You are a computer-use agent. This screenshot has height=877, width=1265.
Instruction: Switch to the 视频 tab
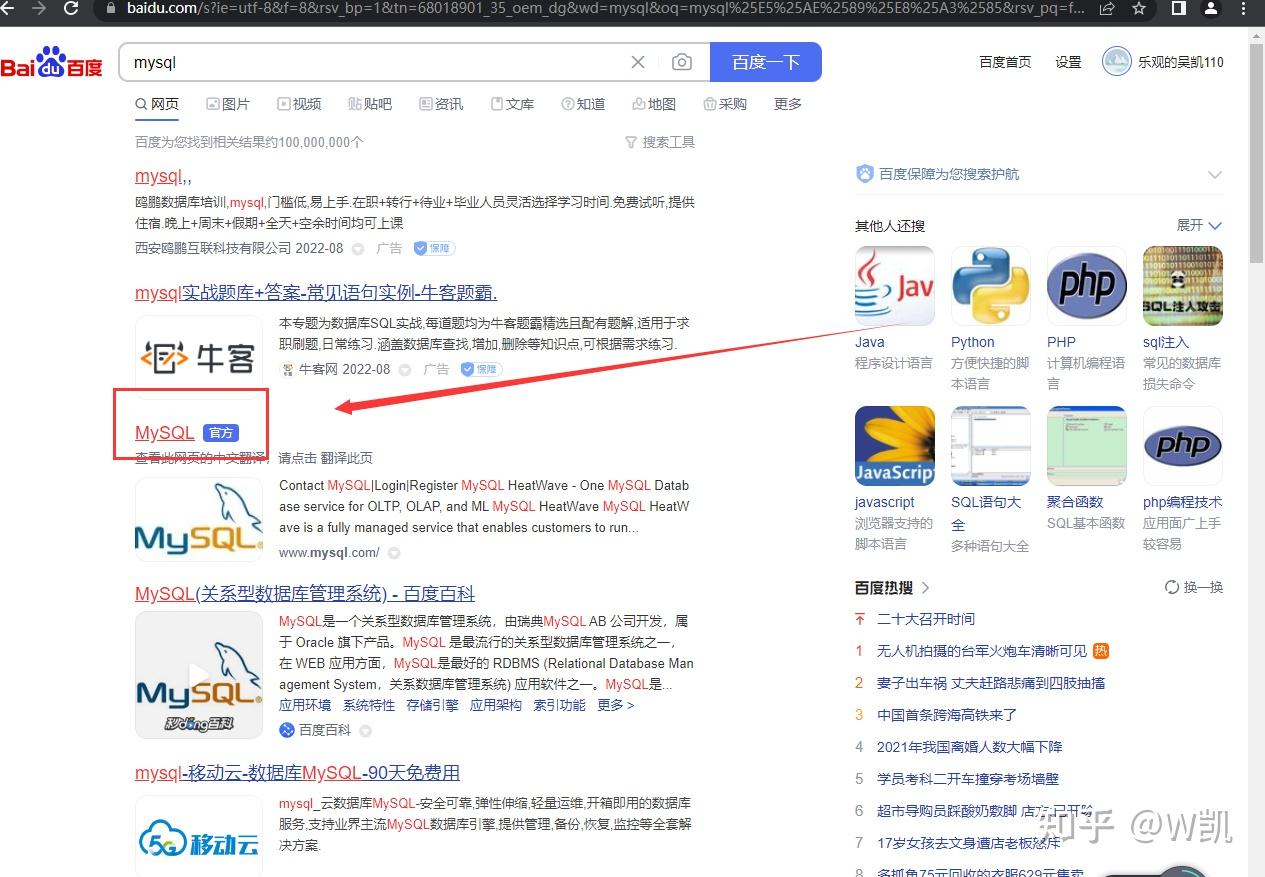(299, 104)
